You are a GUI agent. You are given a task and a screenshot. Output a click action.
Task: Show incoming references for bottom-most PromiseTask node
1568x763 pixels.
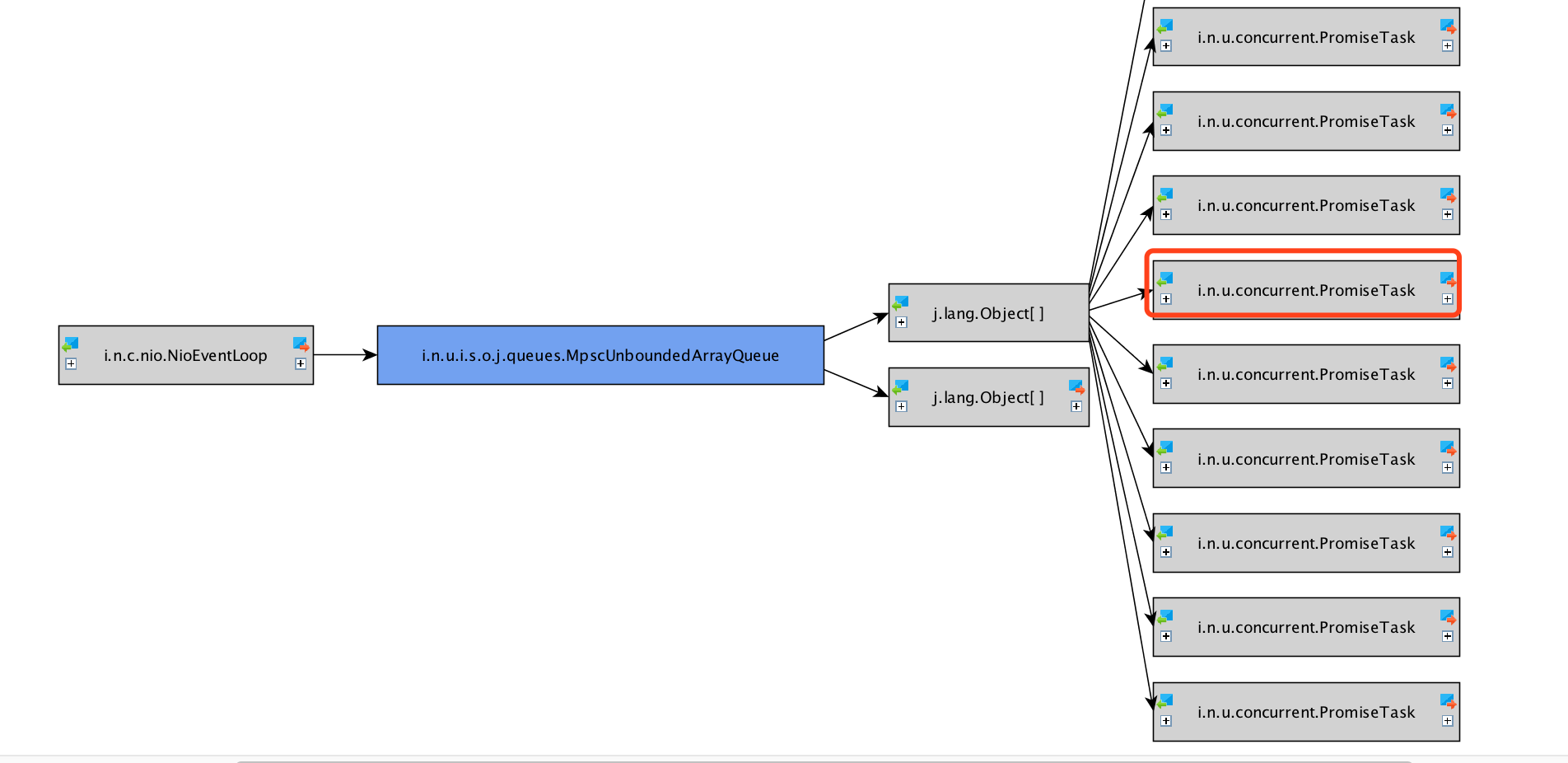[1165, 701]
